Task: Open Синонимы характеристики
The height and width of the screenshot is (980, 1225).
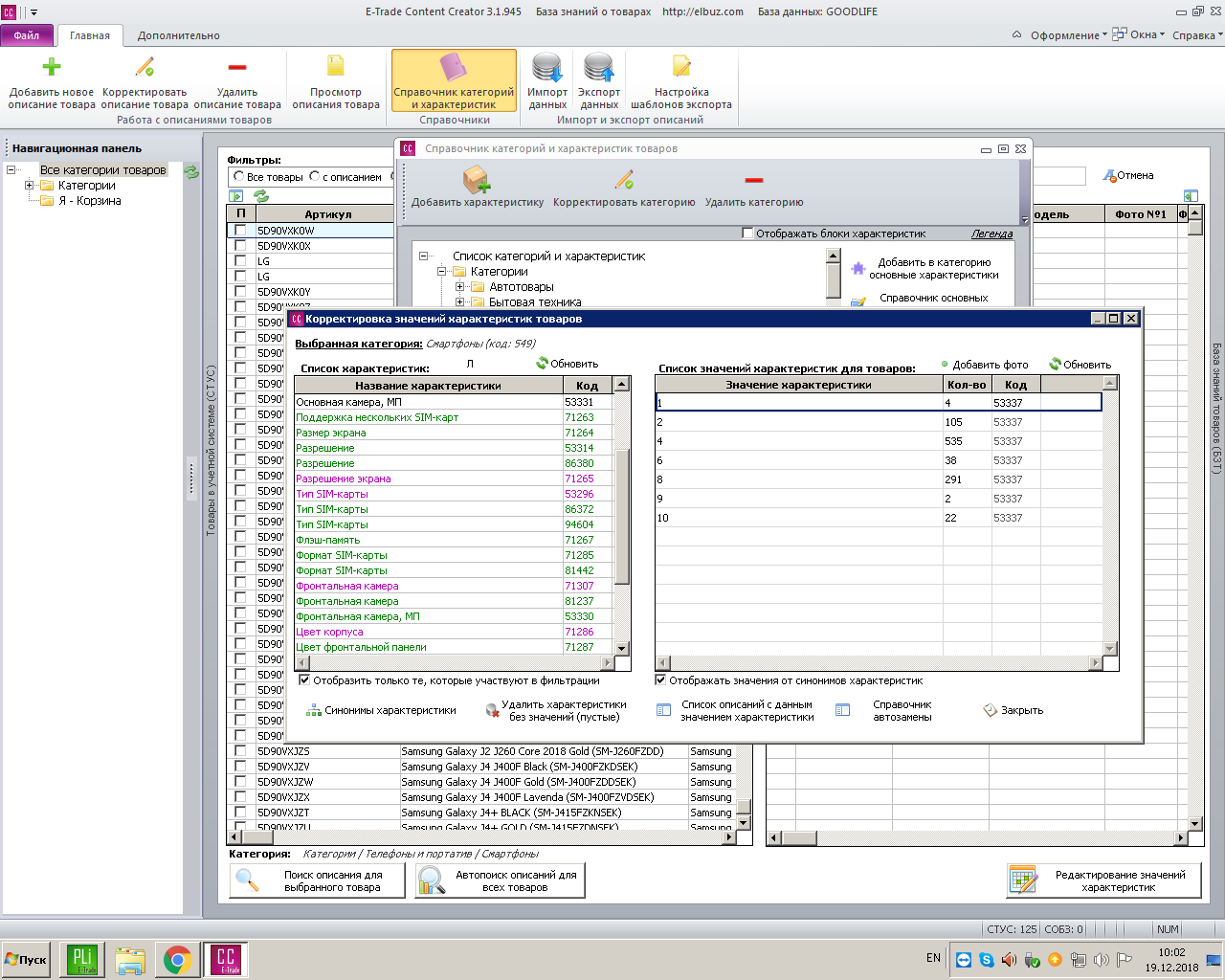Action: tap(381, 710)
